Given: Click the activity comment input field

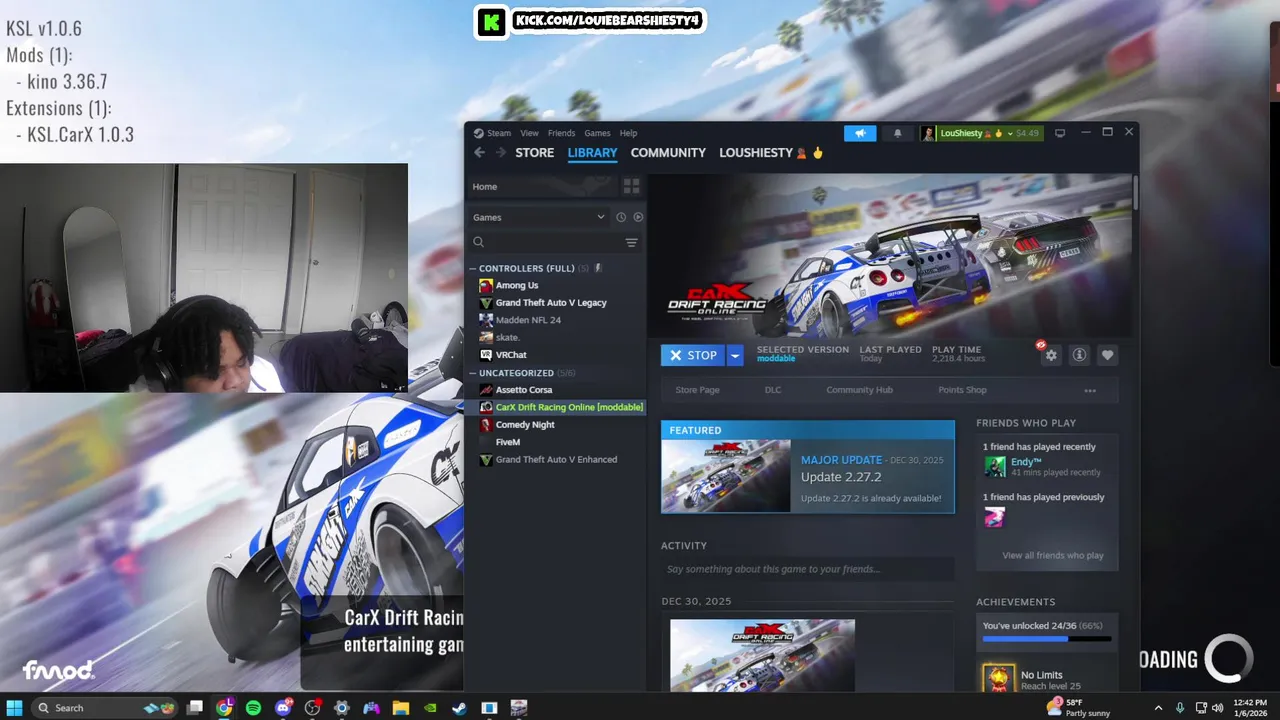Looking at the screenshot, I should point(807,569).
